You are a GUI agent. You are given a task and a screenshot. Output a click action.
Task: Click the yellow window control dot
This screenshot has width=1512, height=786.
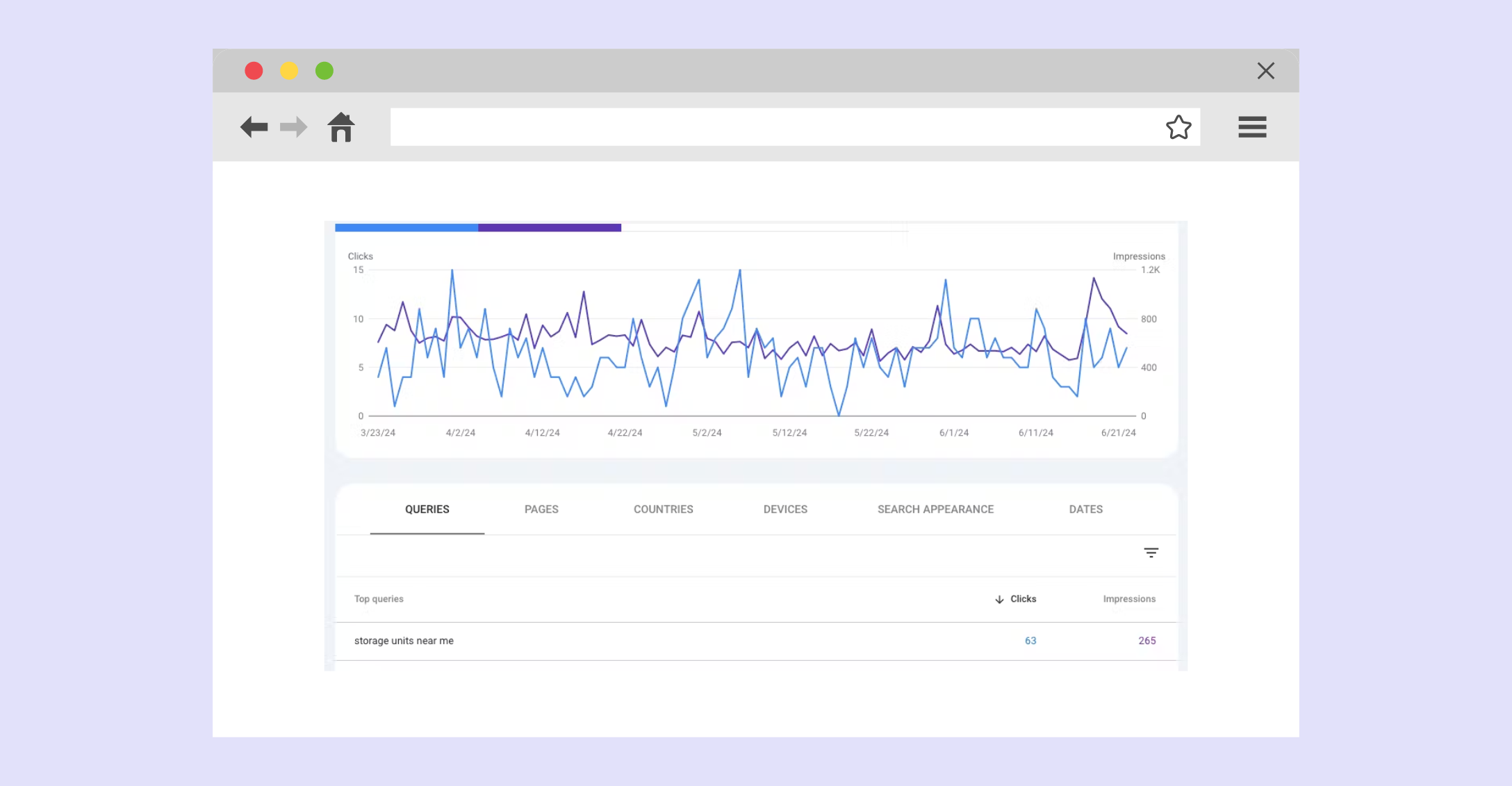tap(289, 71)
